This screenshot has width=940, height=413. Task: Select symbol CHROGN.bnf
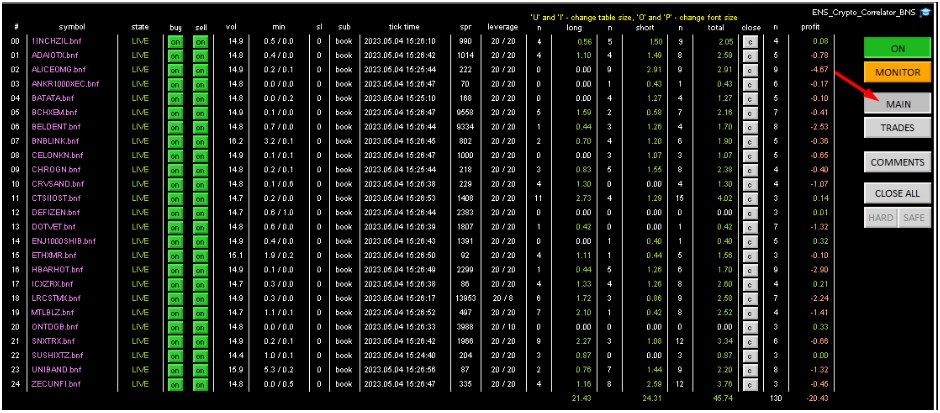coord(54,170)
